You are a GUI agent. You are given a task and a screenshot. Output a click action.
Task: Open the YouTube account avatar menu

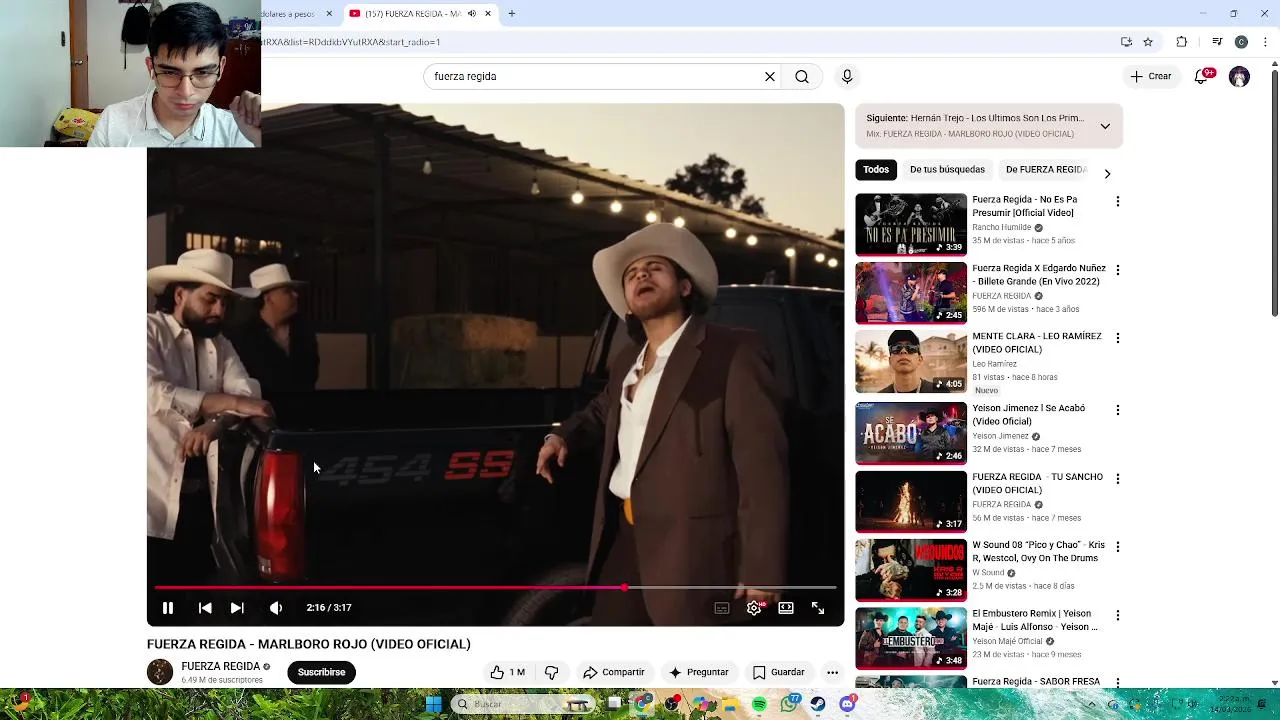coord(1239,76)
